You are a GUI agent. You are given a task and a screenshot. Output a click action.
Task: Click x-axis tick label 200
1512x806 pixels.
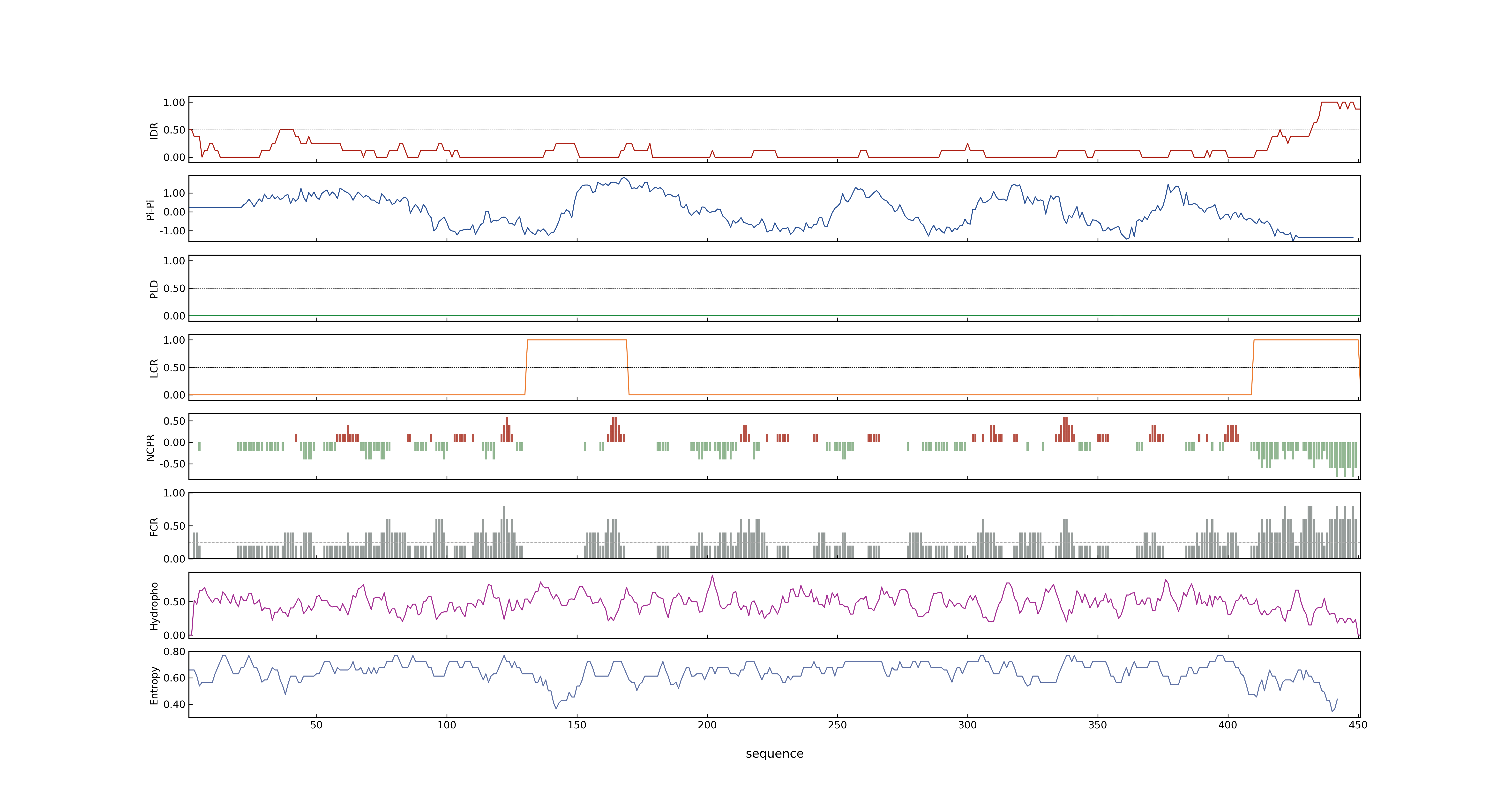[x=707, y=725]
